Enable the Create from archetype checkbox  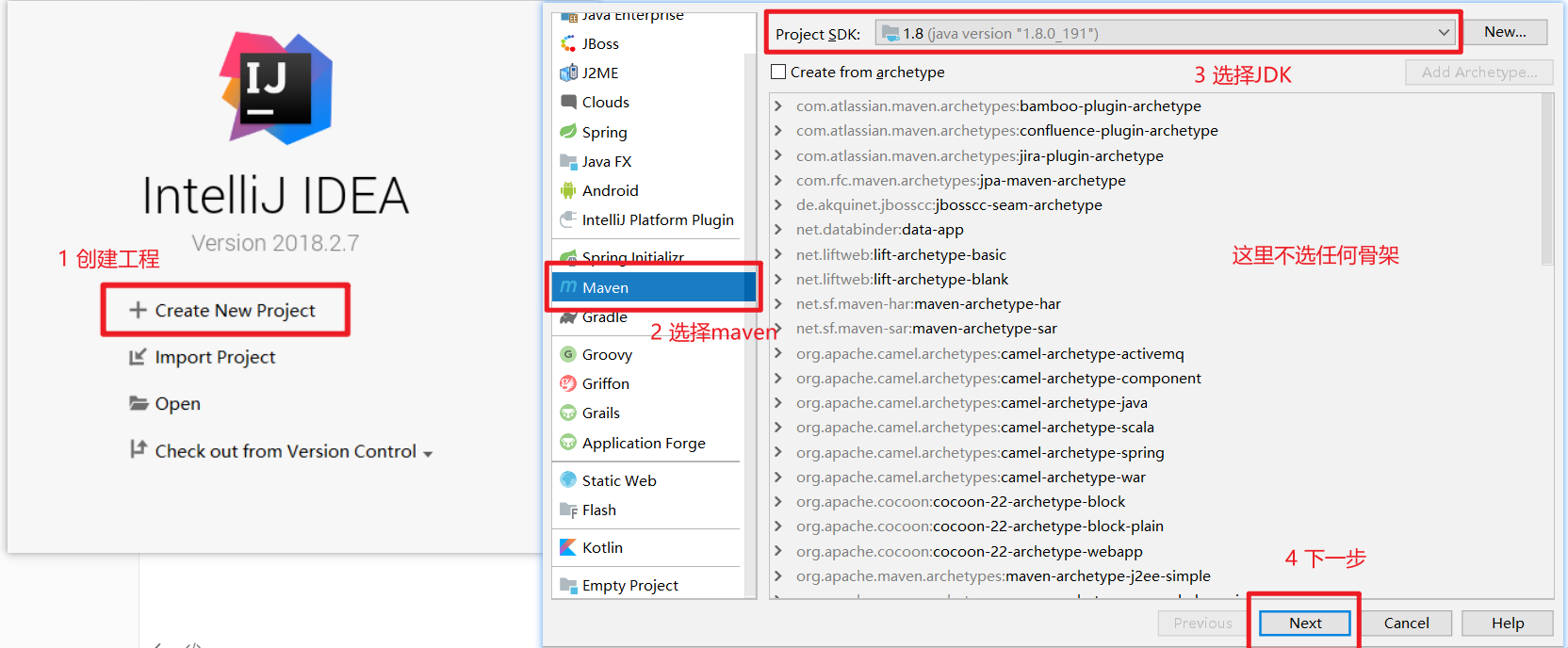tap(778, 72)
